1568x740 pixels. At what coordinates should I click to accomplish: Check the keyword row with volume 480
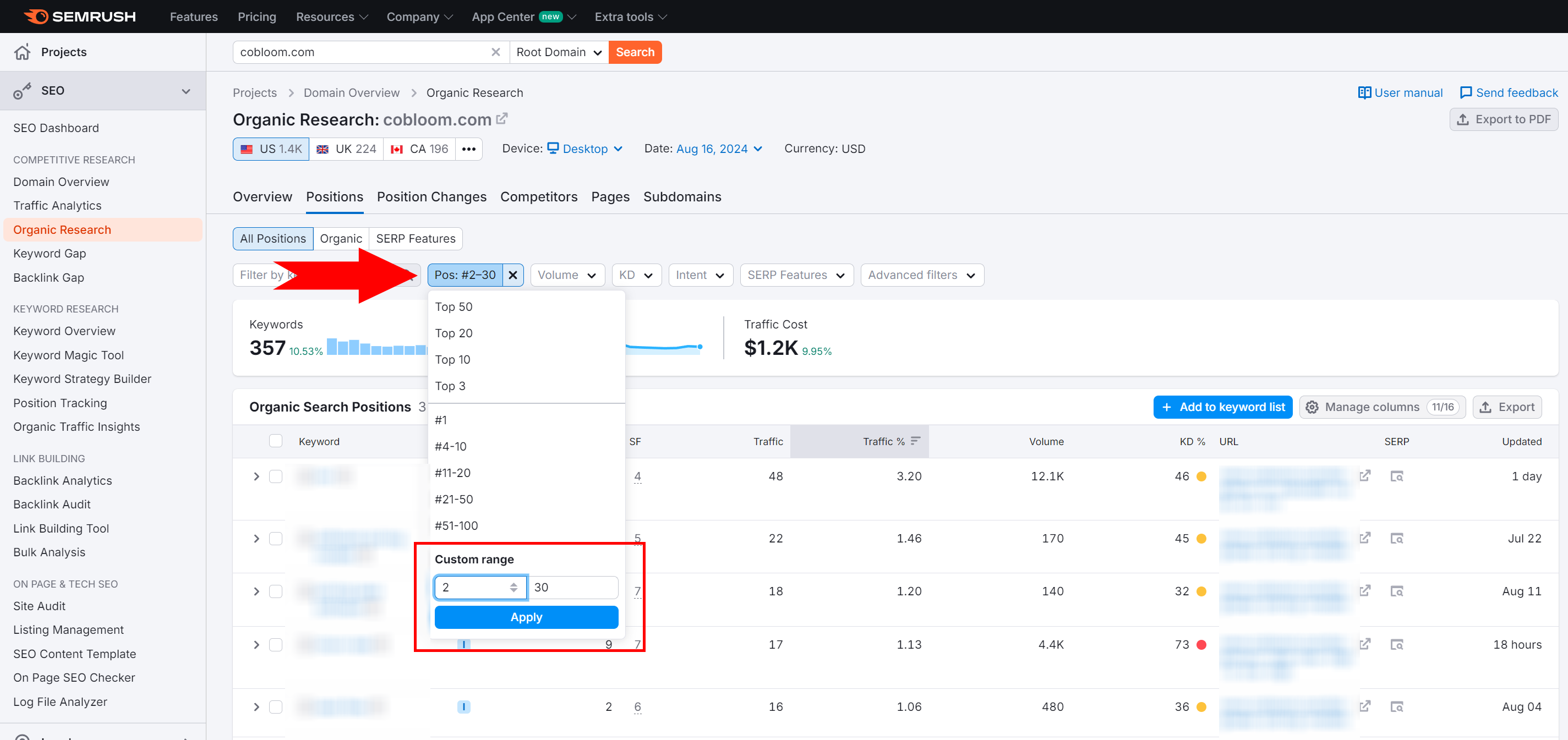tap(276, 707)
